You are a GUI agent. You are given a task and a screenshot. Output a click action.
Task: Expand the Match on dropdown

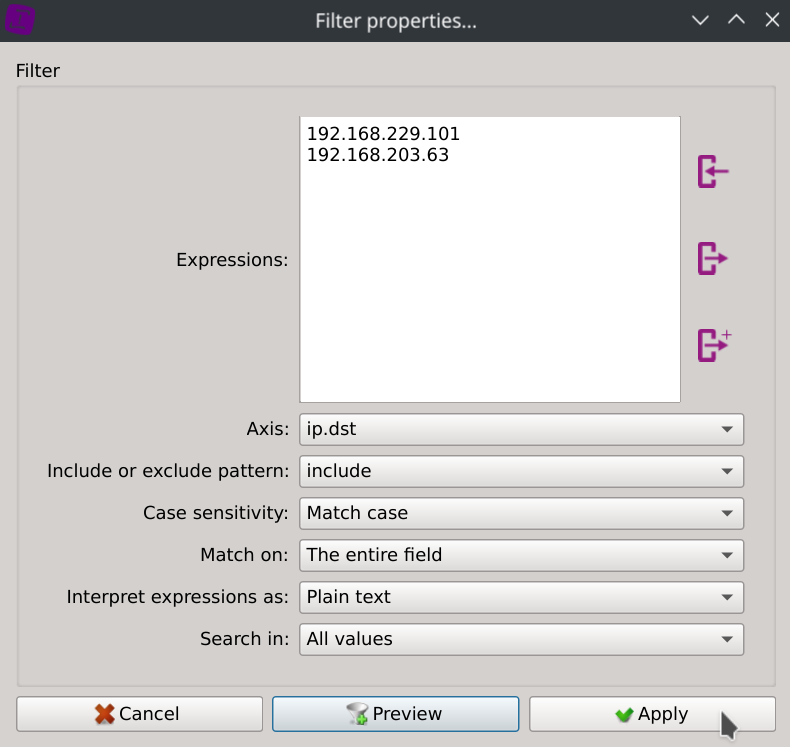521,555
